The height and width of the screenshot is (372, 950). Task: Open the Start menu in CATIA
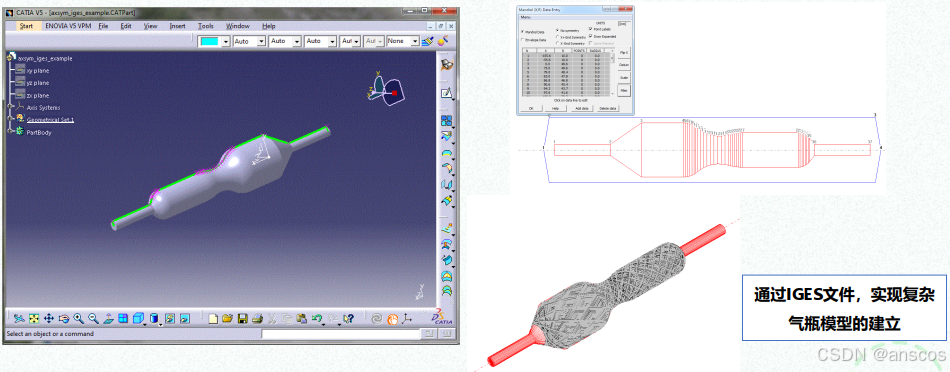pos(26,26)
